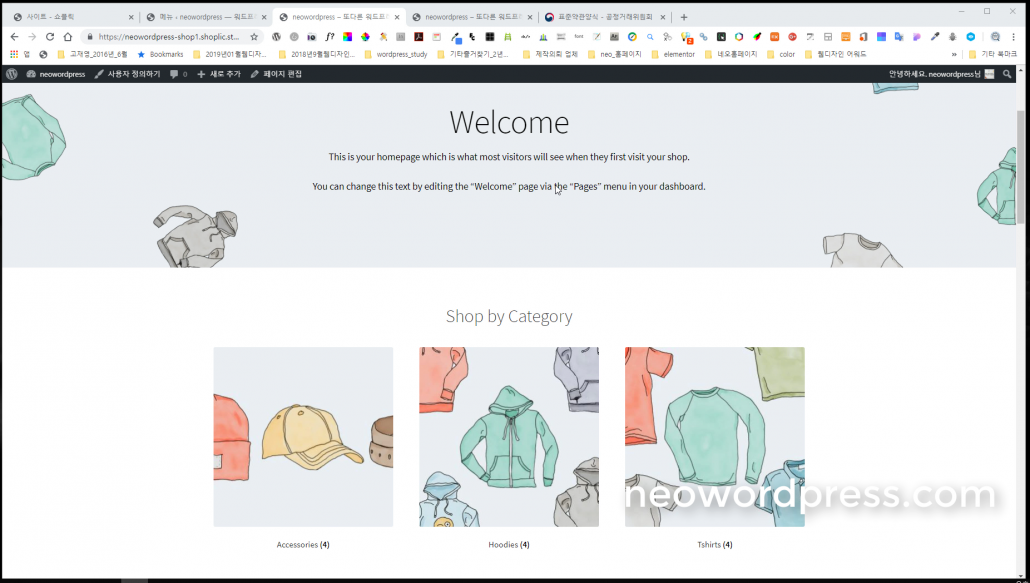
Task: Open the comments bubble in admin bar
Action: tap(178, 74)
